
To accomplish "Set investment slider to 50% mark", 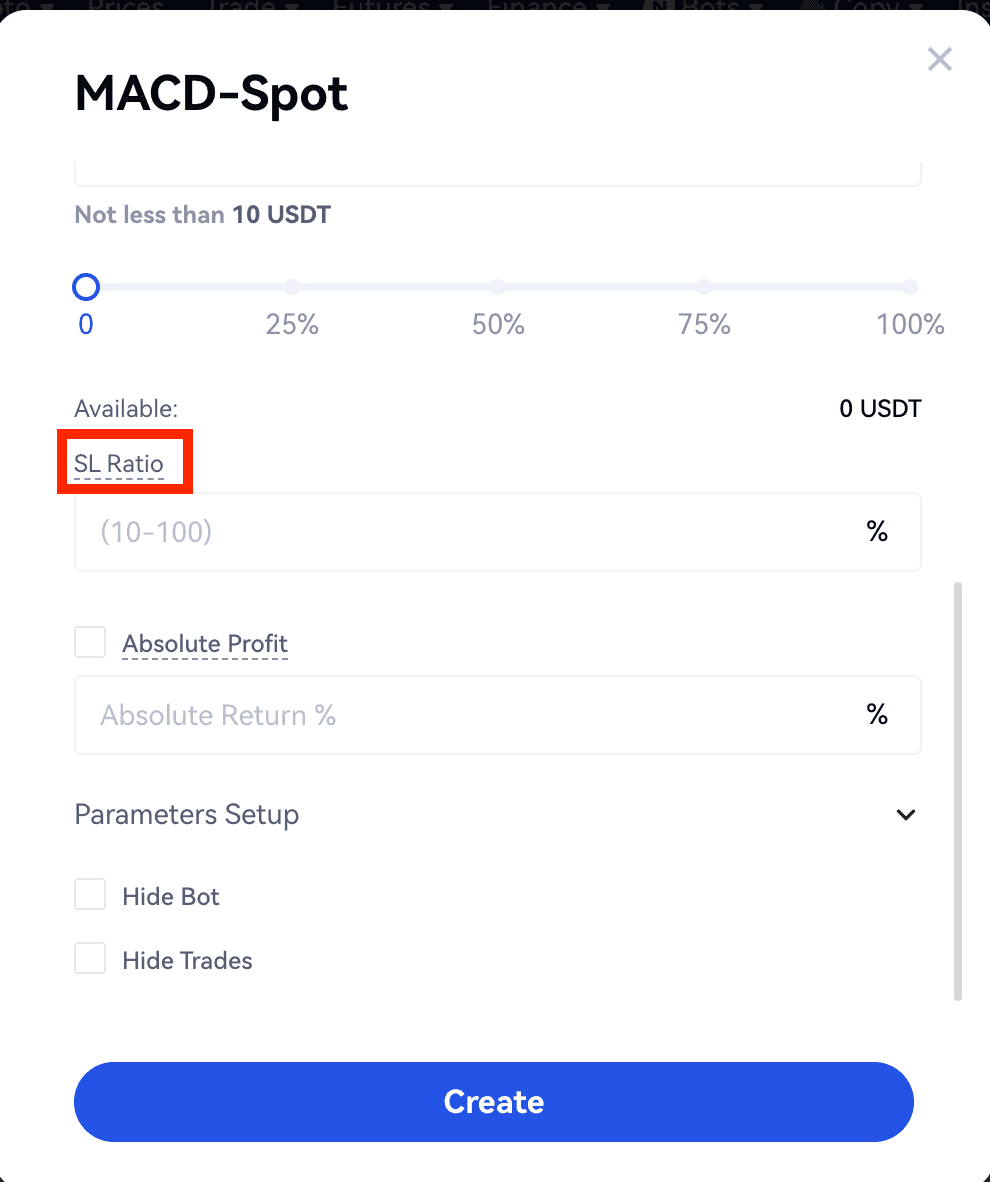I will (x=498, y=288).
